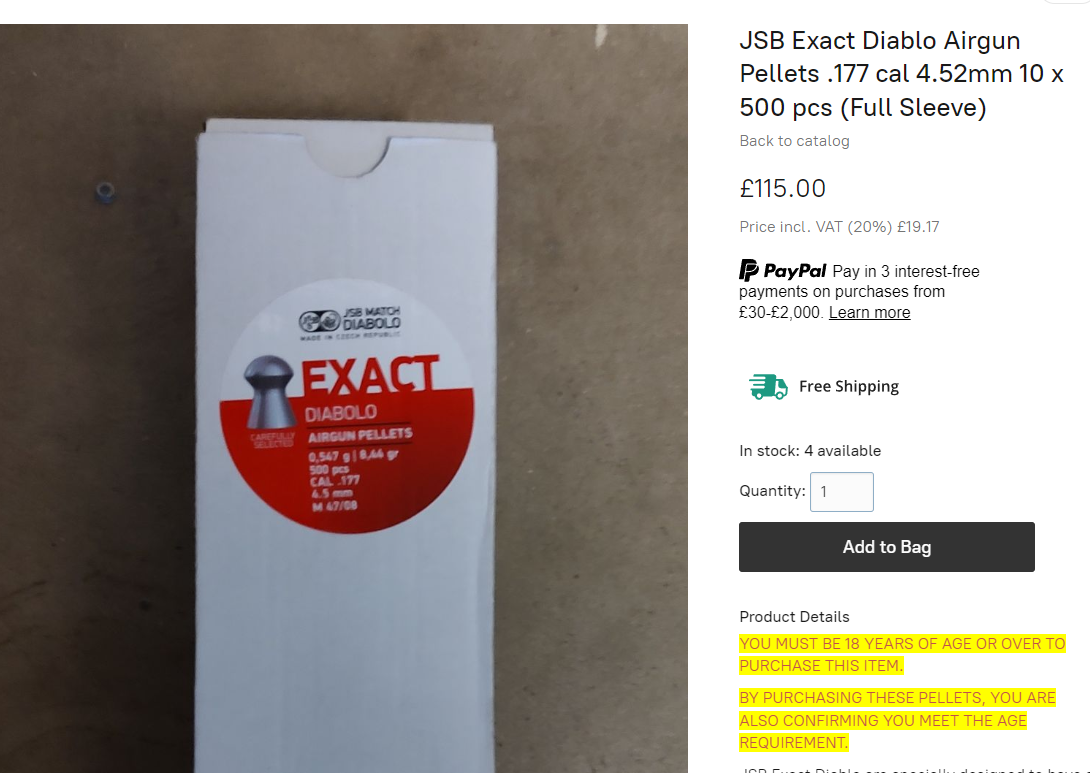Image resolution: width=1090 pixels, height=773 pixels.
Task: Click the JSB Match Diabolo logo on label
Action: (x=350, y=323)
